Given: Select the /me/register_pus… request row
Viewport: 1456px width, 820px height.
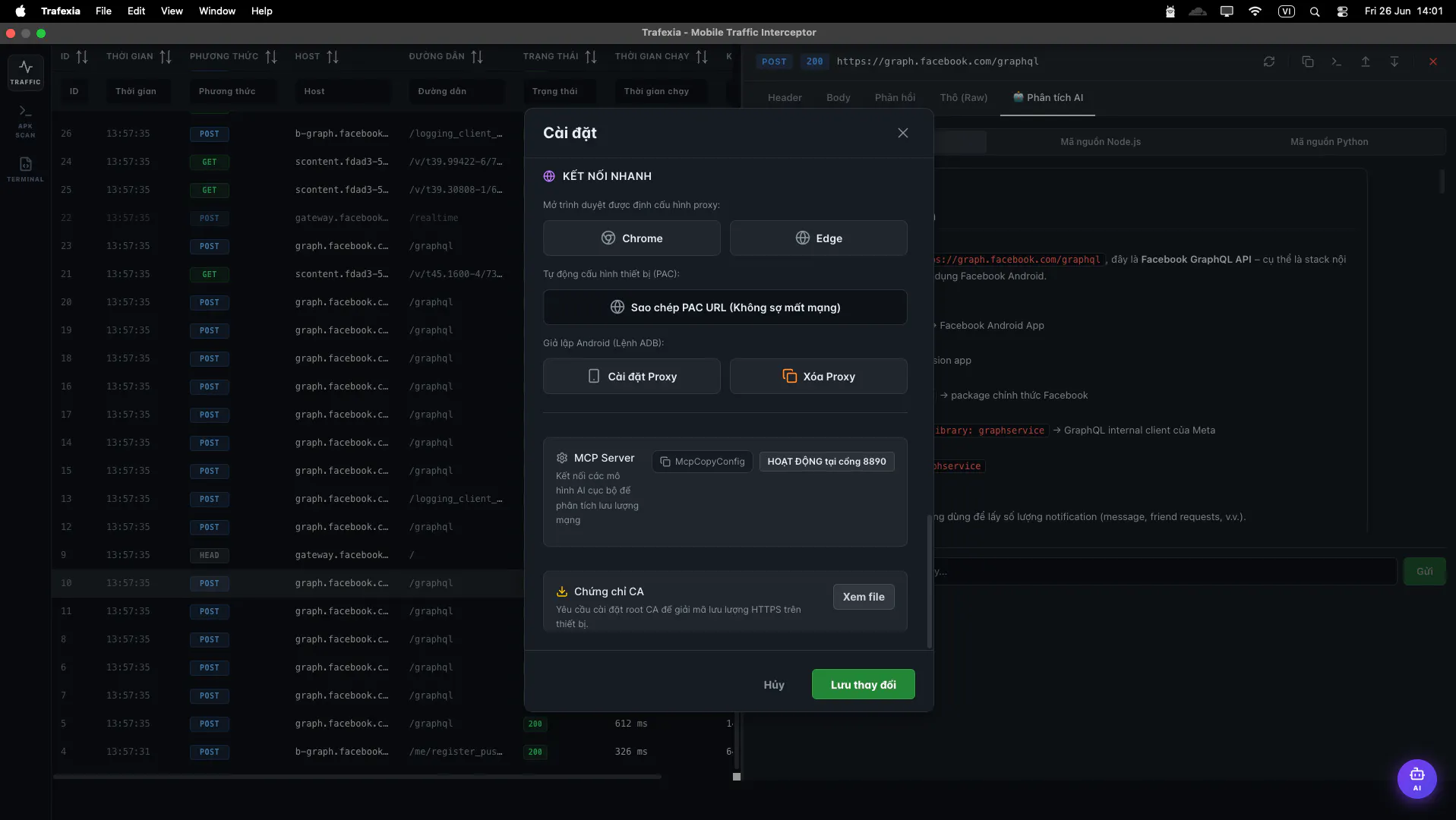Looking at the screenshot, I should coord(392,752).
